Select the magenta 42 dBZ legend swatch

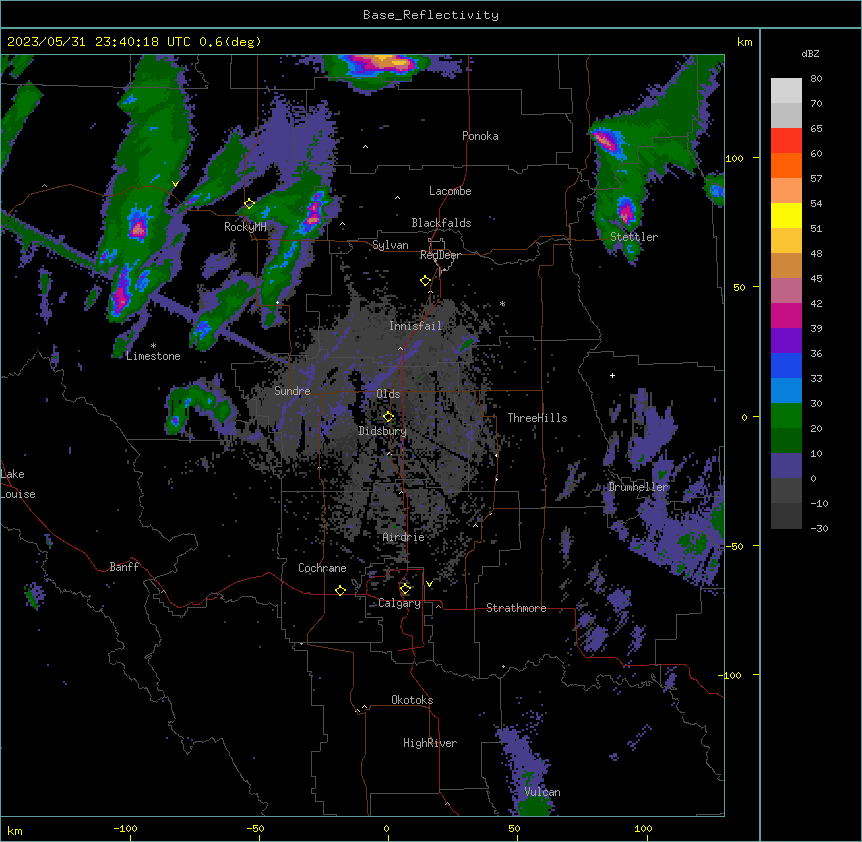[786, 315]
